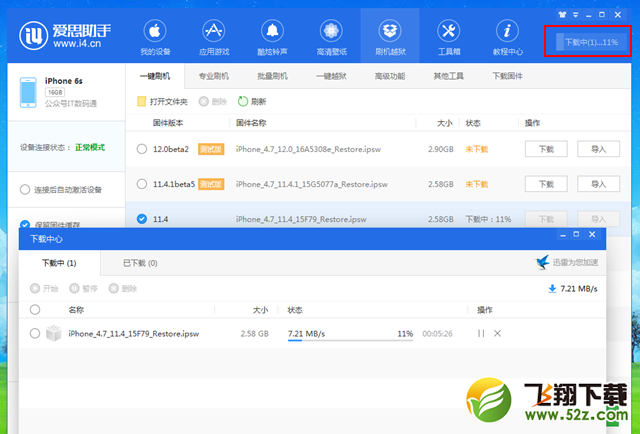Open the 刷机越狱 flash section
640x434 pixels.
coord(390,38)
